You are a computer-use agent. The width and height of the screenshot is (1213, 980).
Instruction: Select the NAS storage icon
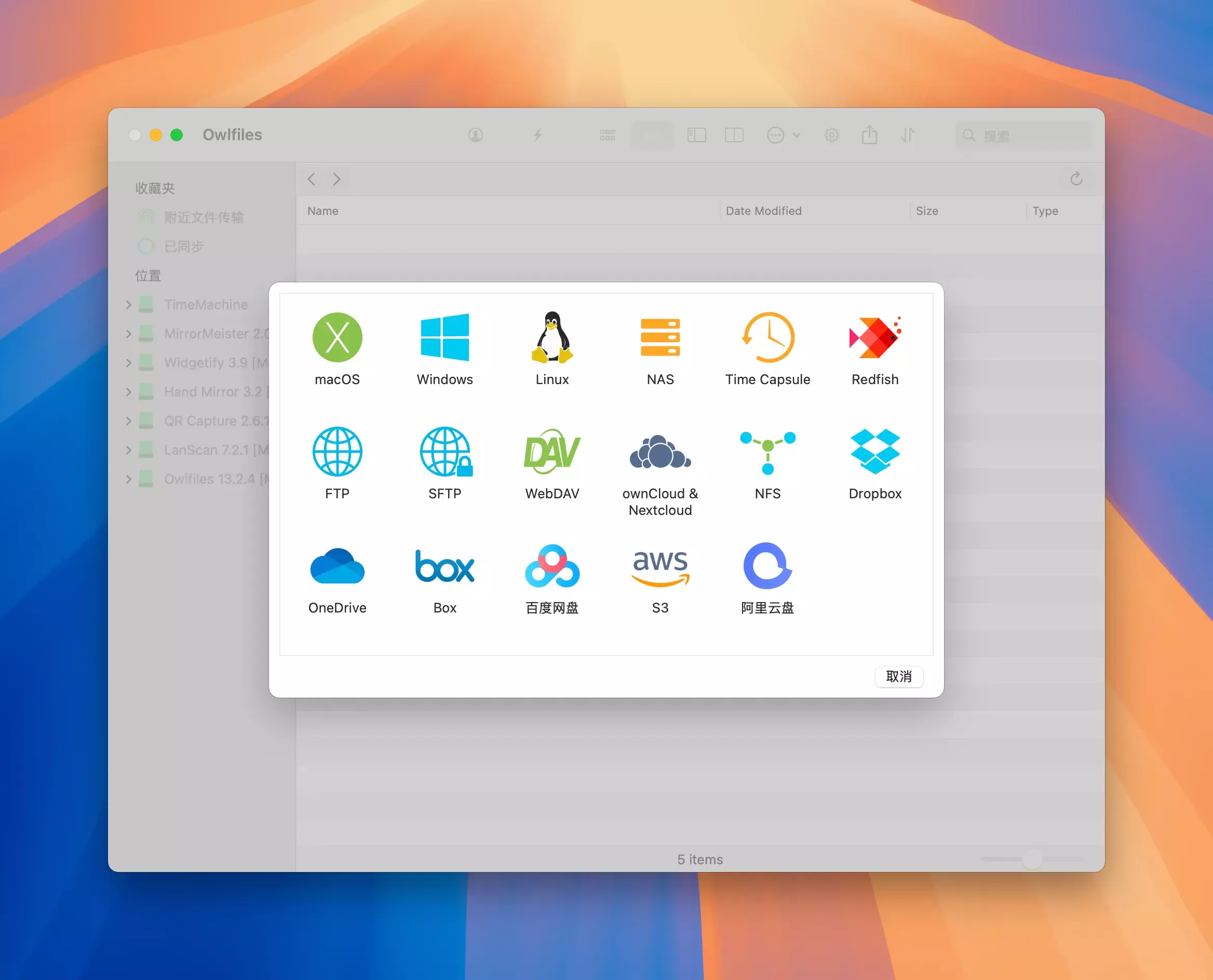[659, 337]
